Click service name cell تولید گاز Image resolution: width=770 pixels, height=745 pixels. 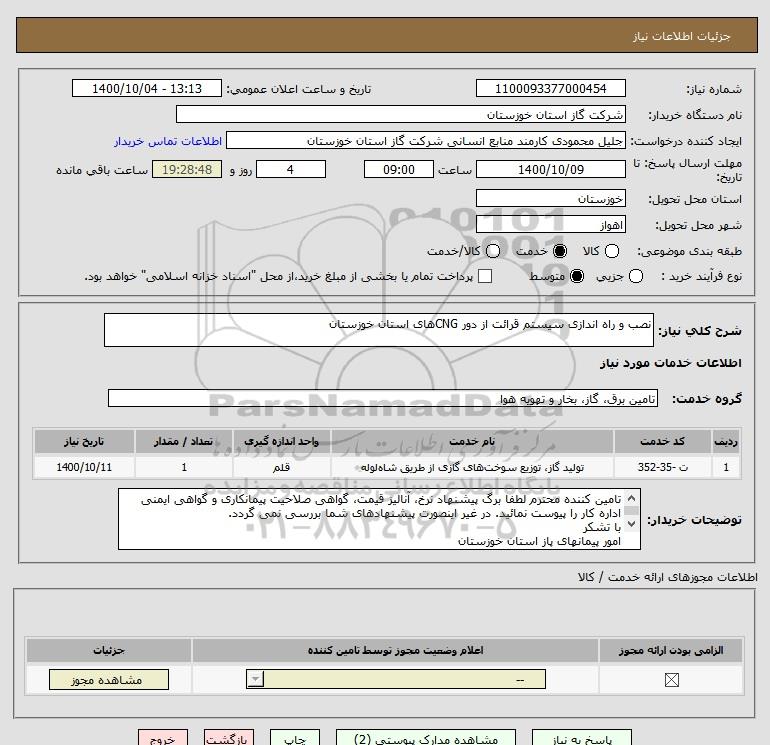tap(472, 467)
